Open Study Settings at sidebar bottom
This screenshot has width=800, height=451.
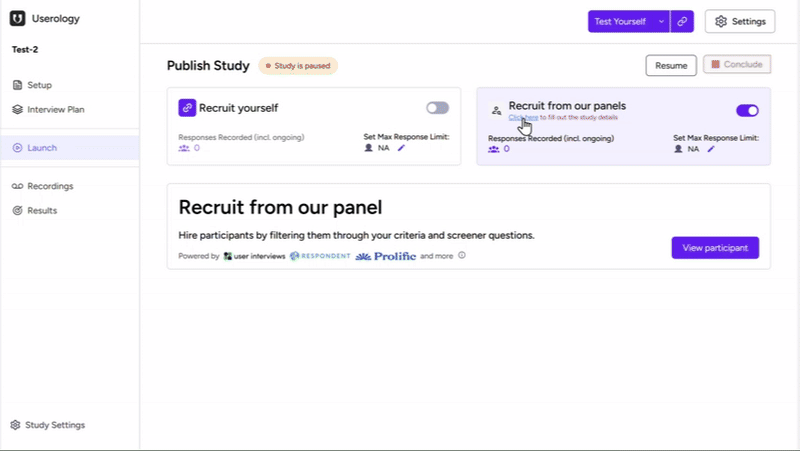(54, 425)
